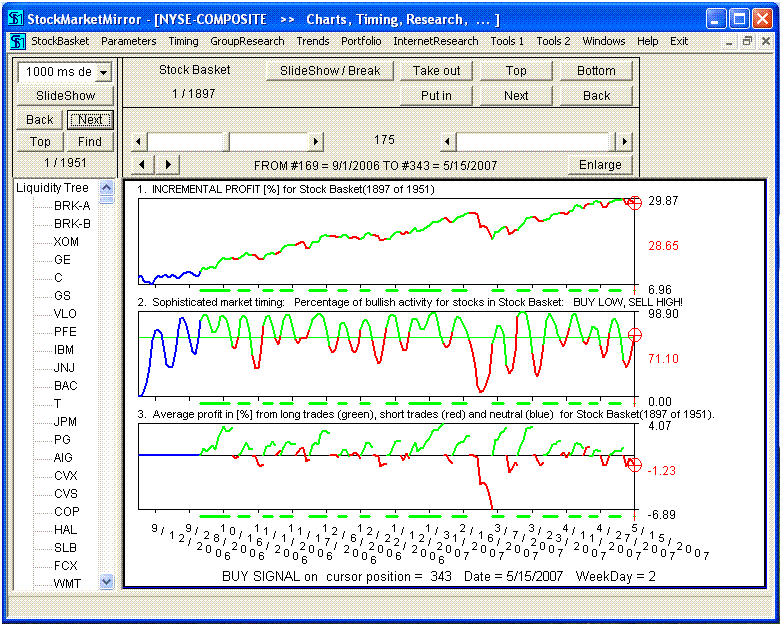
Task: Open the Timing menu
Action: (x=184, y=41)
